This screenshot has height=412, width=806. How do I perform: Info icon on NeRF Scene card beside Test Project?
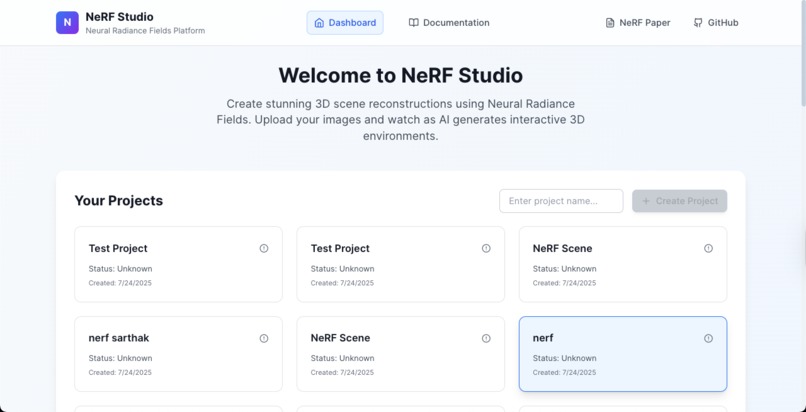click(708, 248)
